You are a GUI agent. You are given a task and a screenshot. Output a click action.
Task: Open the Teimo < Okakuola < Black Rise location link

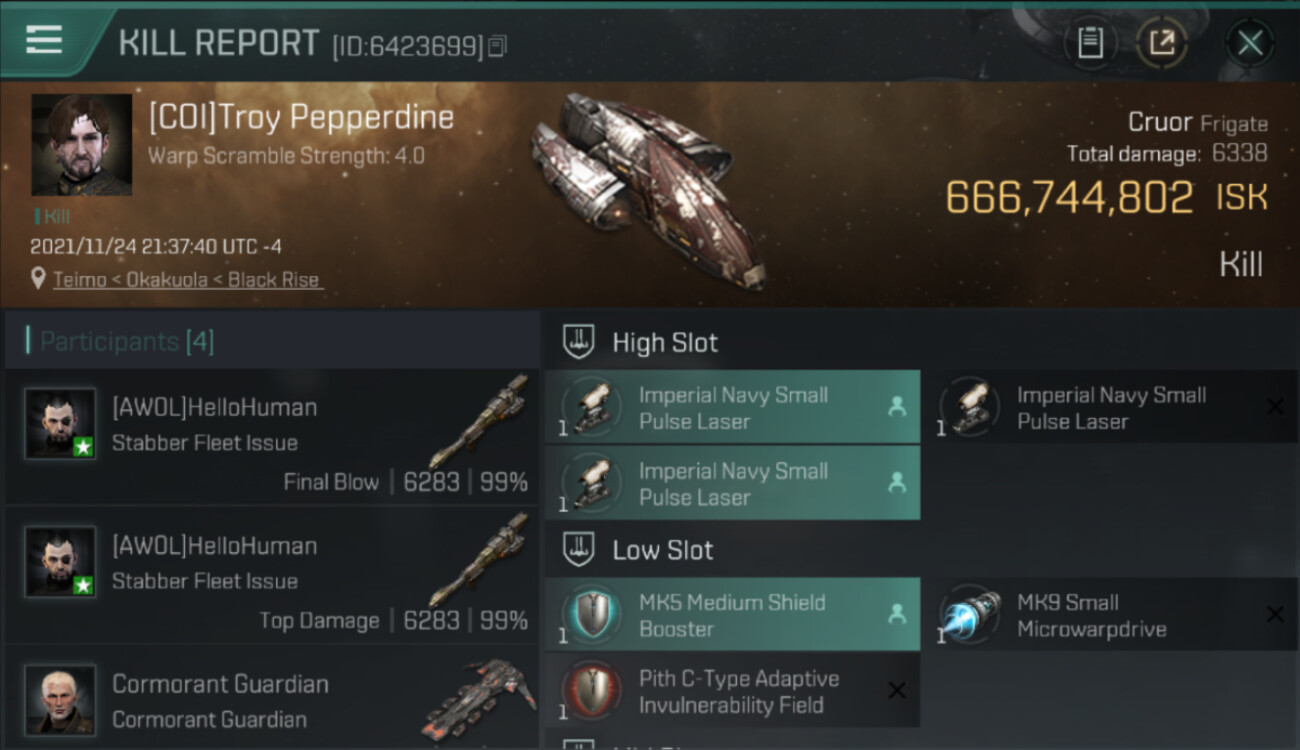[x=188, y=280]
